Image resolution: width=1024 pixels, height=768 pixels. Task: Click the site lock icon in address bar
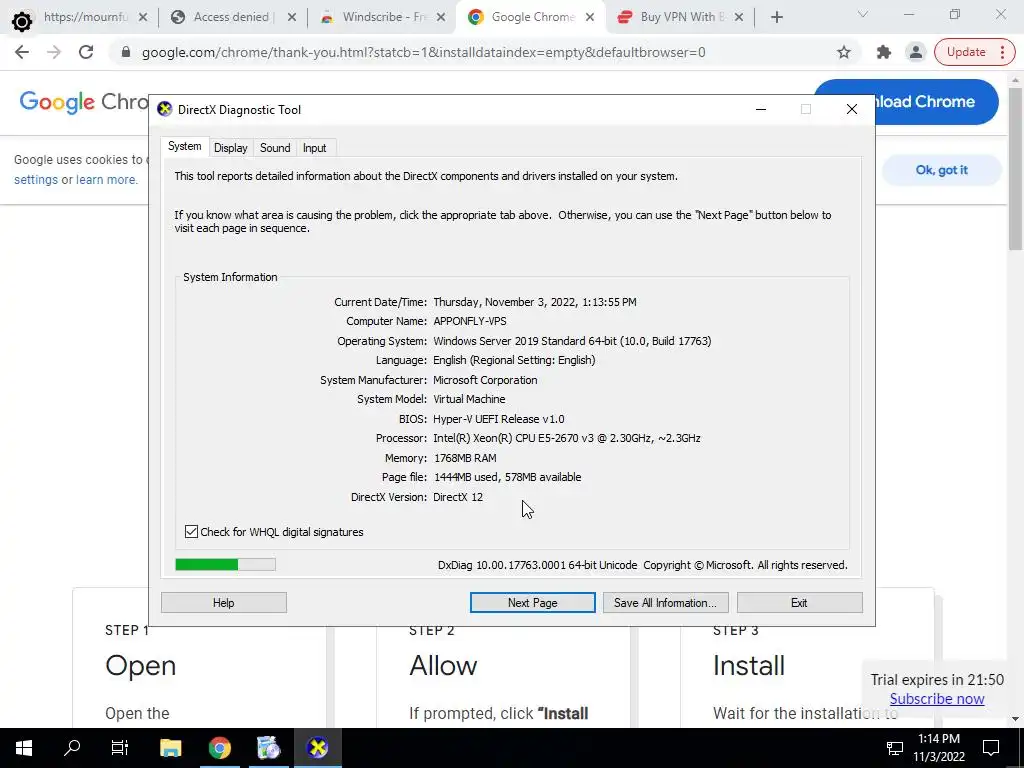point(126,52)
